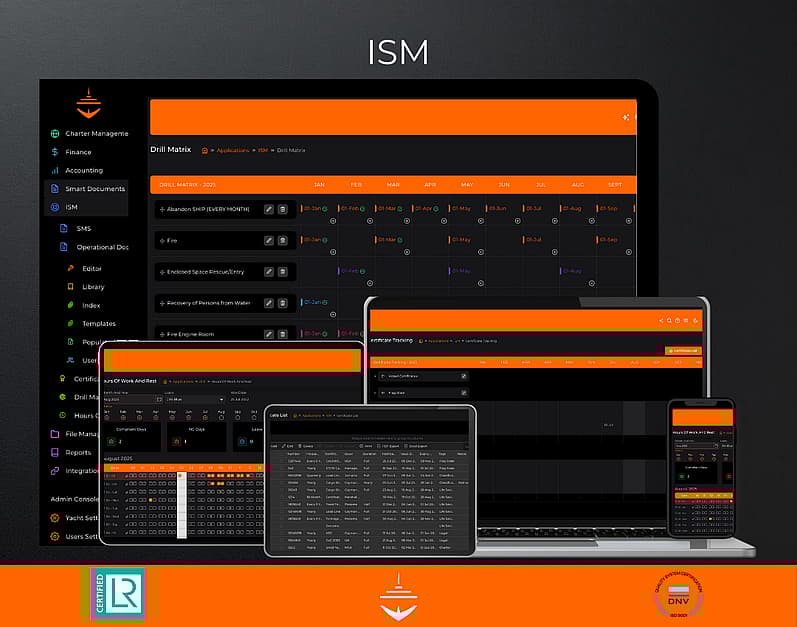
Task: Click the Users Settings gear icon
Action: pyautogui.click(x=55, y=536)
